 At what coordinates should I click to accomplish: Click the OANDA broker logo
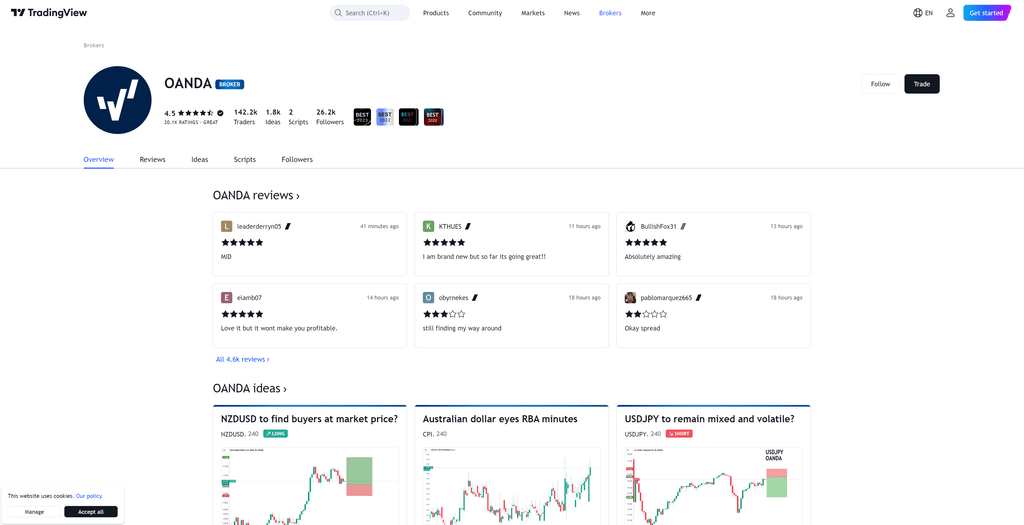(118, 100)
